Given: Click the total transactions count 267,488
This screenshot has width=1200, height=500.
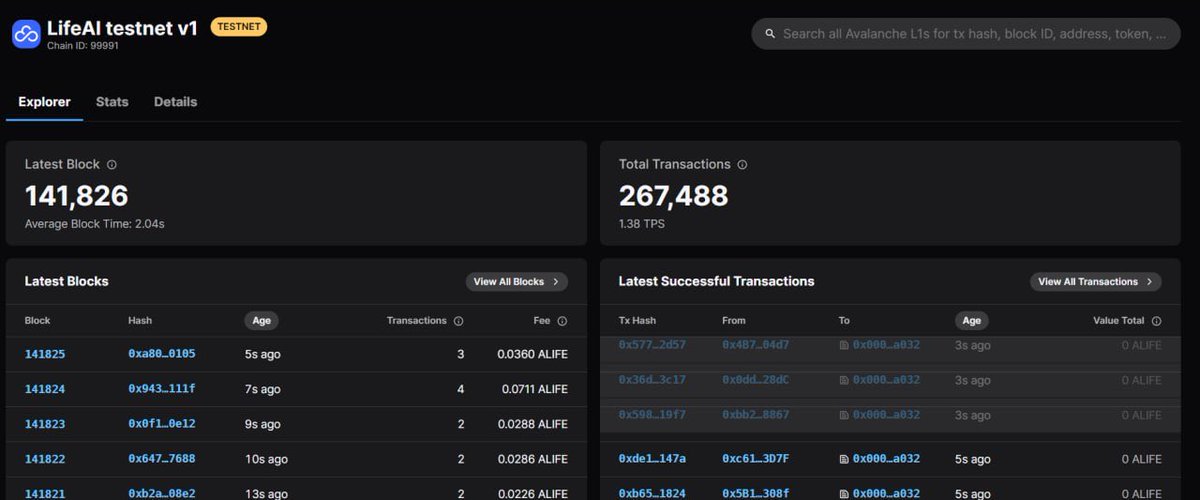Looking at the screenshot, I should (673, 196).
